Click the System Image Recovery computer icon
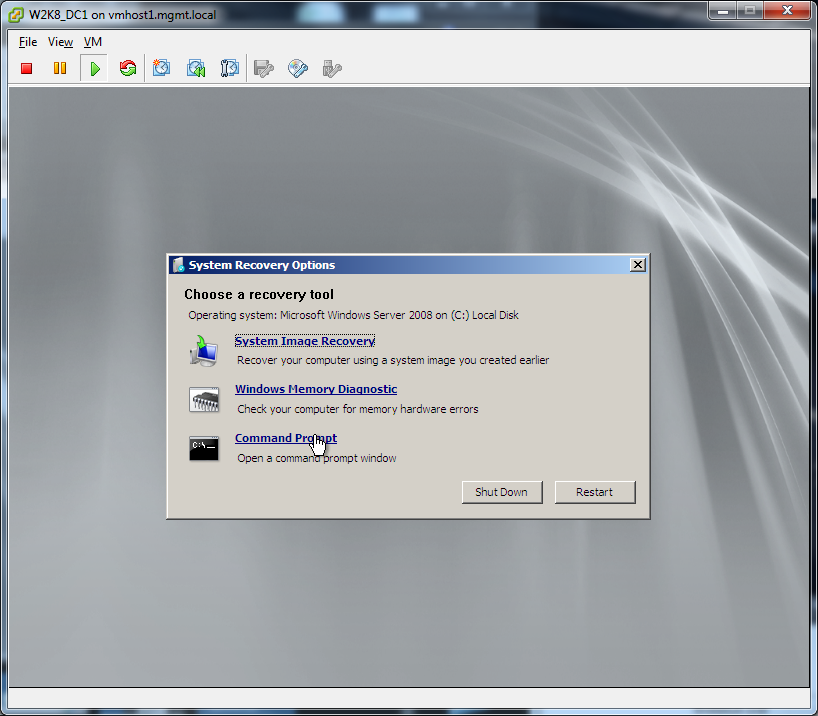818x716 pixels. point(203,351)
